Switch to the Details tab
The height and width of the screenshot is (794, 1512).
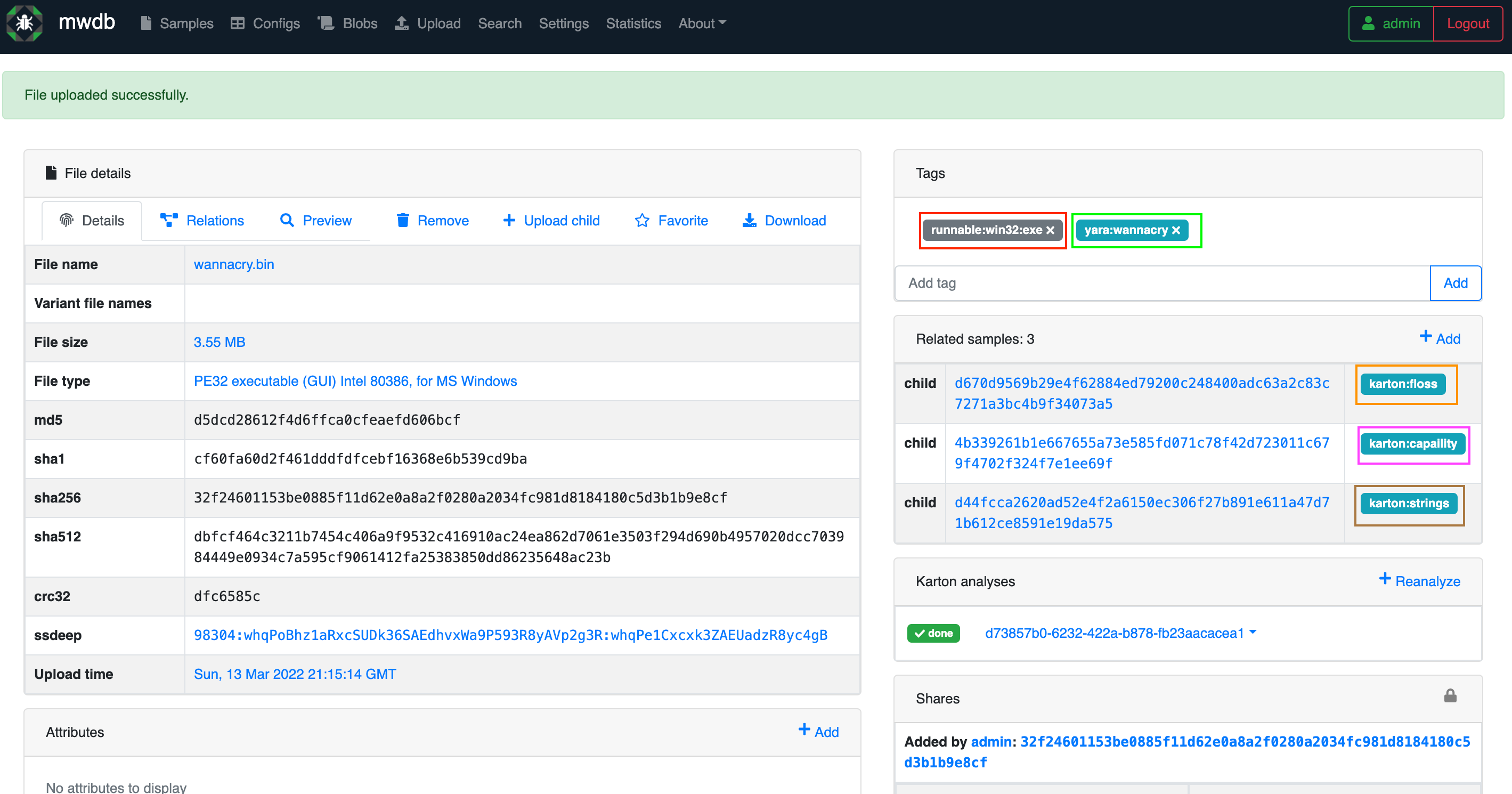[92, 220]
